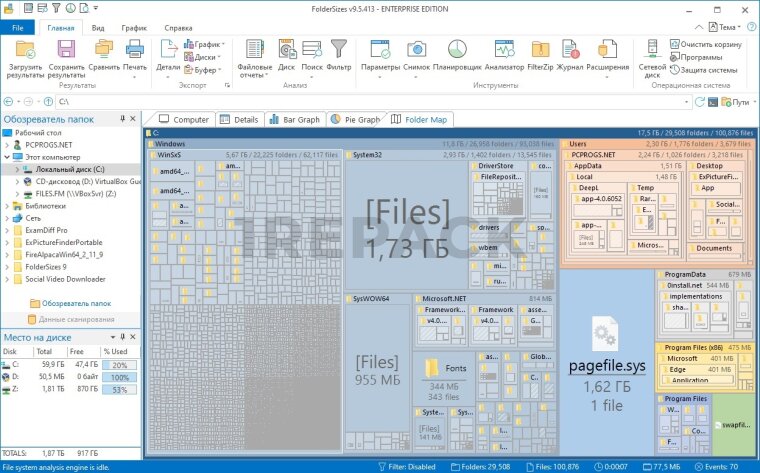The height and width of the screenshot is (473, 760).
Task: Click the Очистить корзину button
Action: point(704,44)
